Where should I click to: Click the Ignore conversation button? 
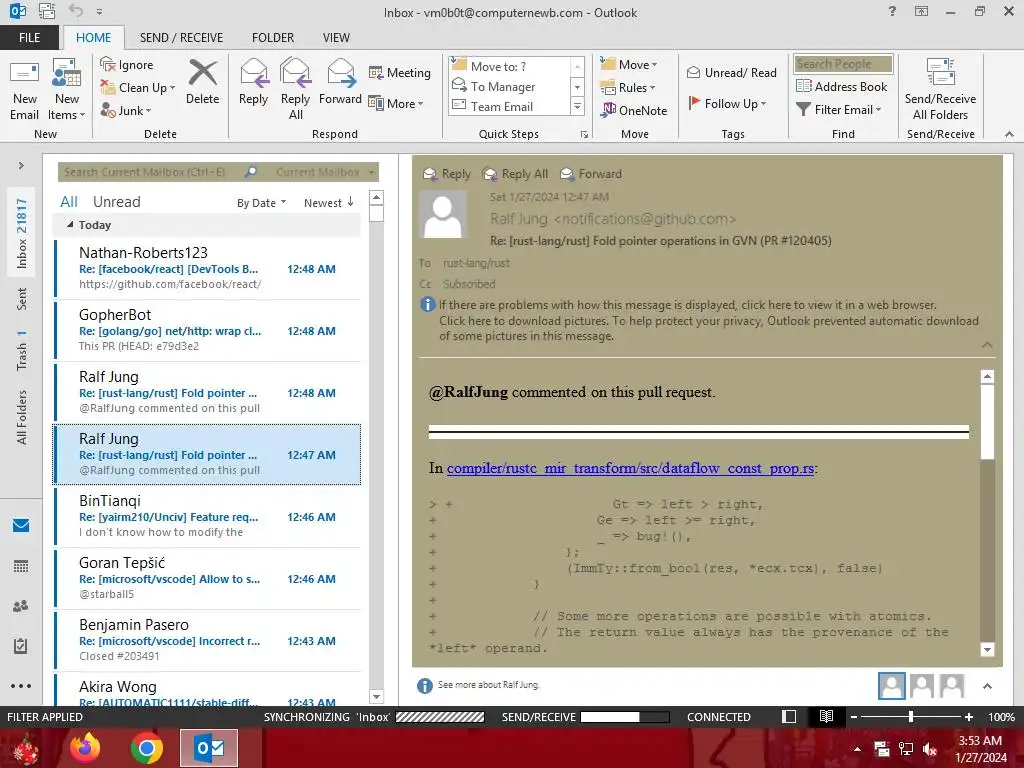(x=127, y=65)
